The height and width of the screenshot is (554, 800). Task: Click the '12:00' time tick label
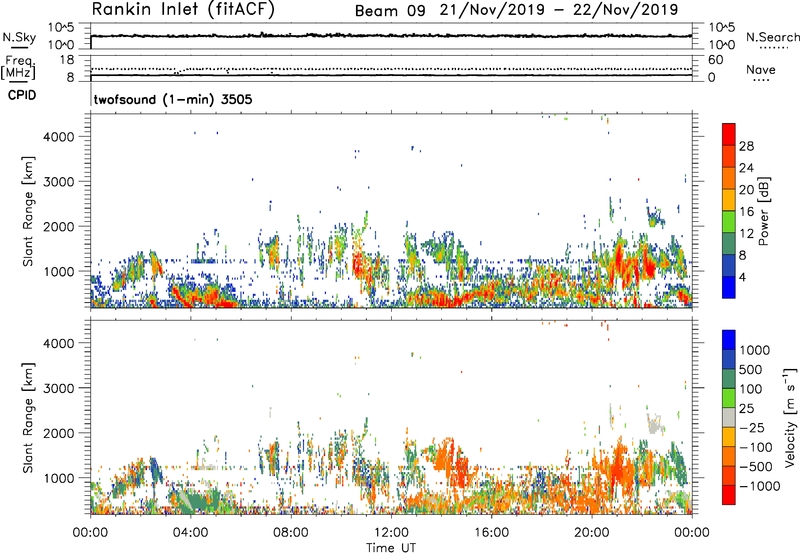(391, 533)
